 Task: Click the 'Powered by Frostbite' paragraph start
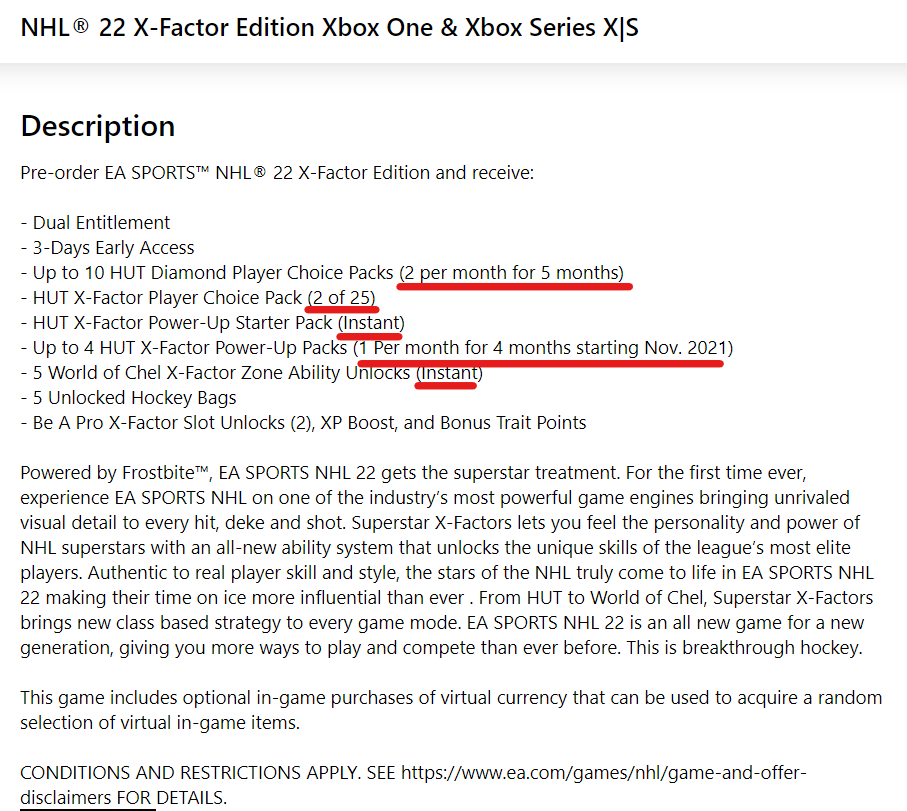(x=114, y=473)
